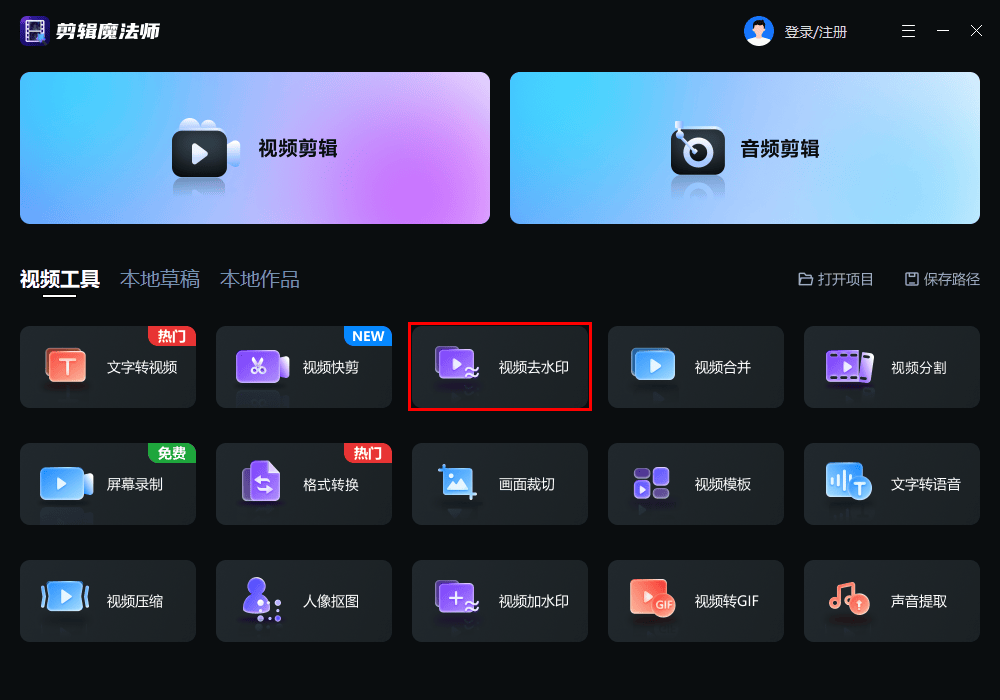Click the 打开项目 open project button

[836, 280]
